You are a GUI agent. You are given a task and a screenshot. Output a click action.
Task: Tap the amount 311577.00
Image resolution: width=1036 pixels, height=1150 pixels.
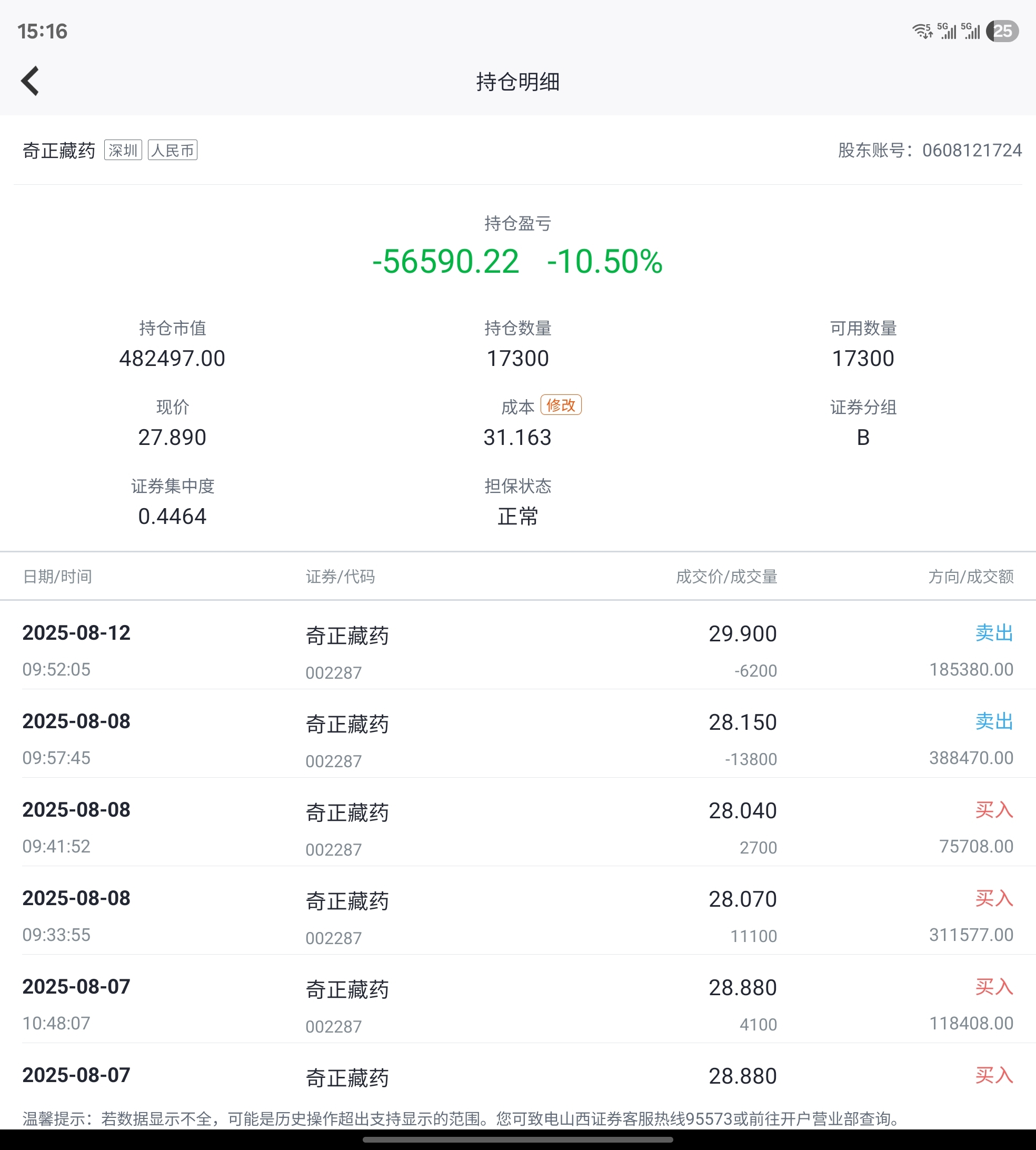tap(971, 935)
